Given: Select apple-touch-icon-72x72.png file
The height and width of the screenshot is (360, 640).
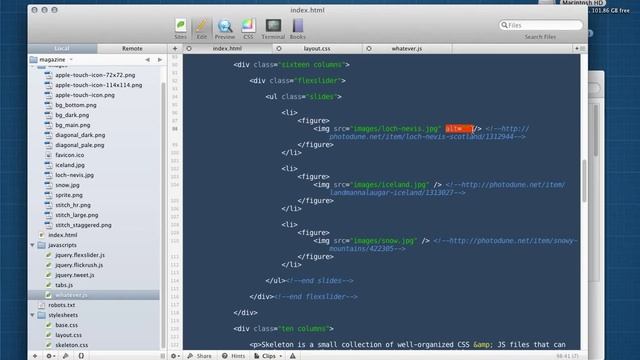Looking at the screenshot, I should click(95, 75).
